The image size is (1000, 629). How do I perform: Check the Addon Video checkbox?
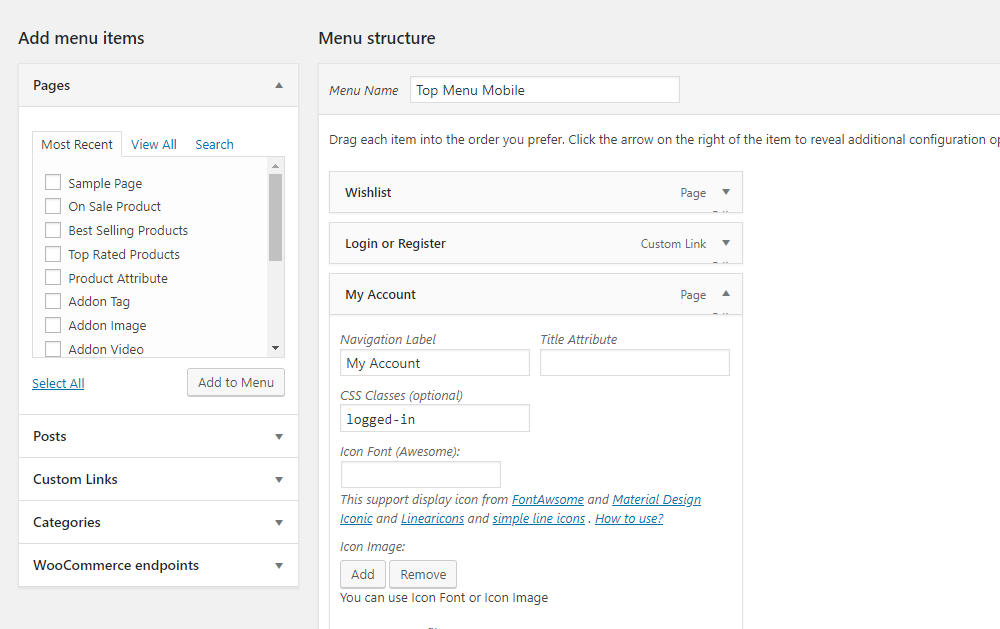click(x=53, y=349)
